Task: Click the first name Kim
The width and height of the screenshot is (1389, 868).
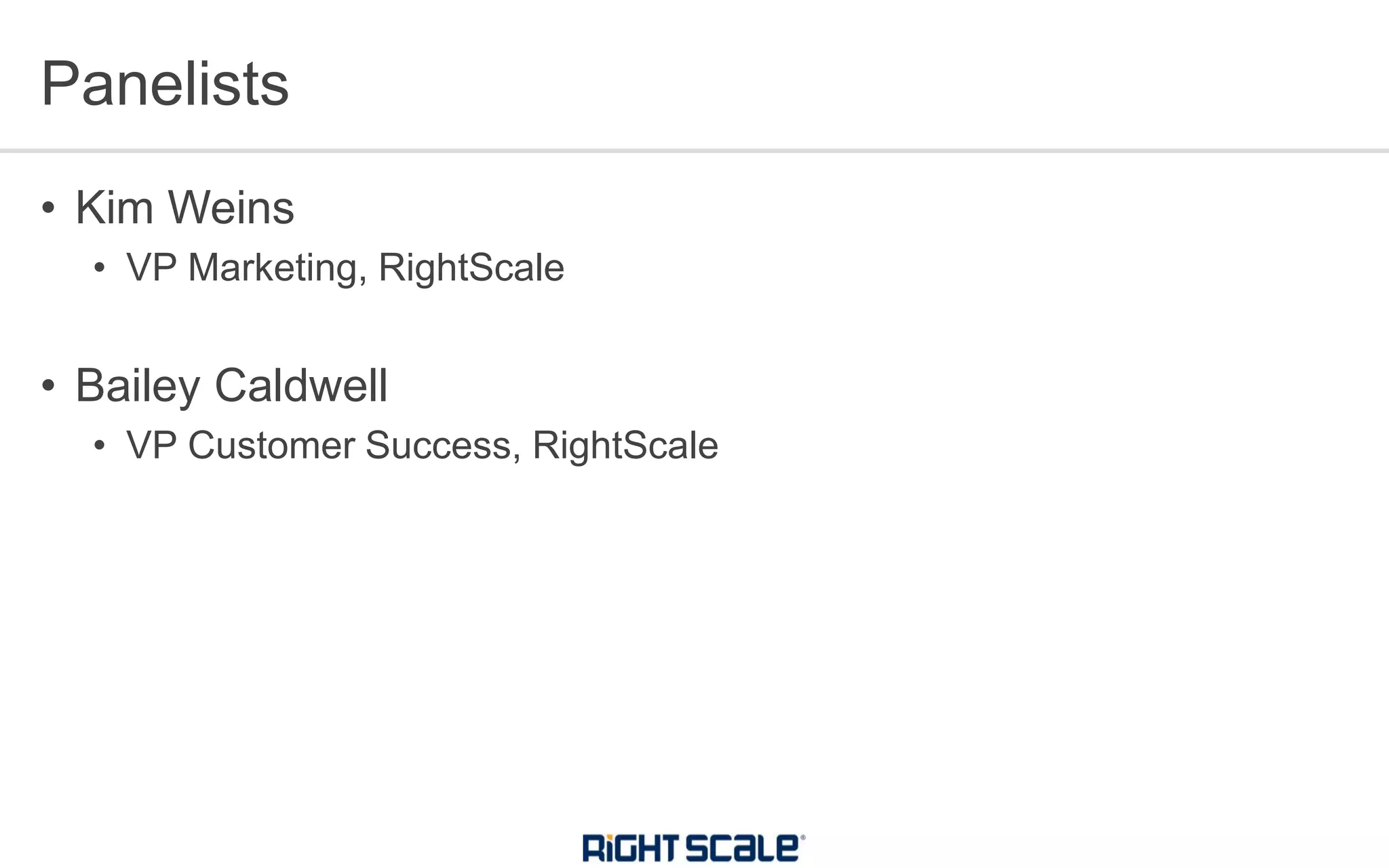Action: (114, 208)
